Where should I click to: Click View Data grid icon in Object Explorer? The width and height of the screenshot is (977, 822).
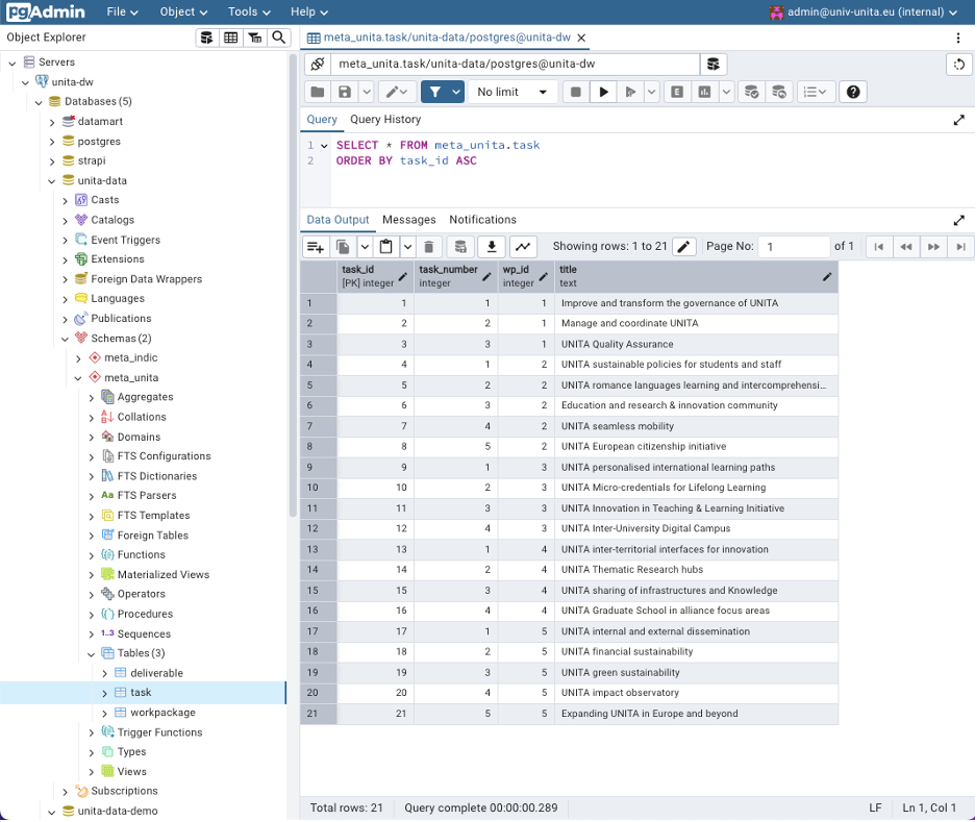231,37
